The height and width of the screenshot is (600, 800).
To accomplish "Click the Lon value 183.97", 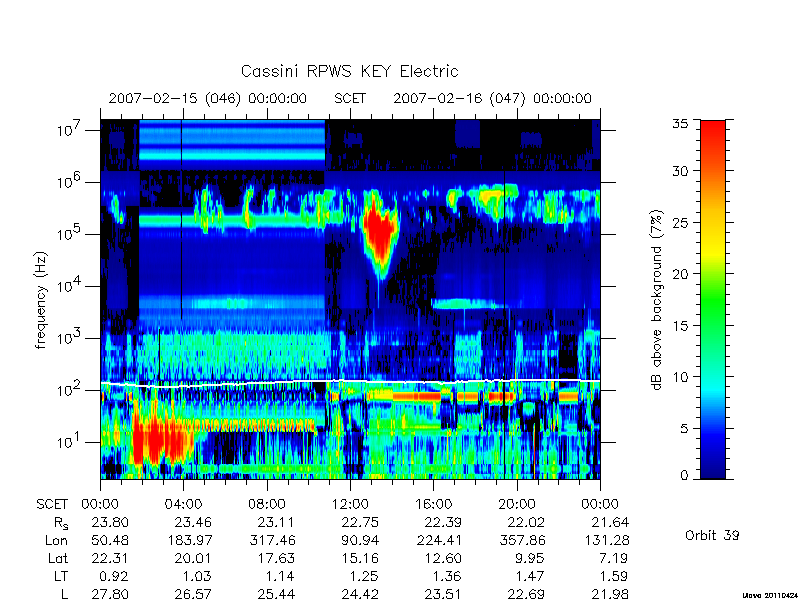I will click(x=189, y=540).
